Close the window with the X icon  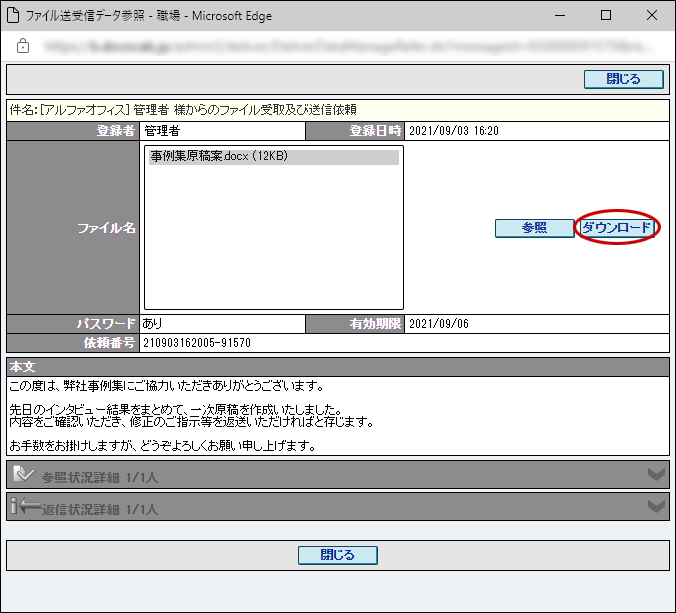[x=652, y=16]
